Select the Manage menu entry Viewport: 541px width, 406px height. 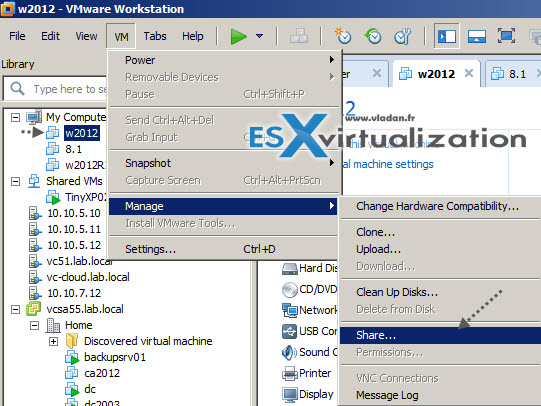click(x=223, y=206)
